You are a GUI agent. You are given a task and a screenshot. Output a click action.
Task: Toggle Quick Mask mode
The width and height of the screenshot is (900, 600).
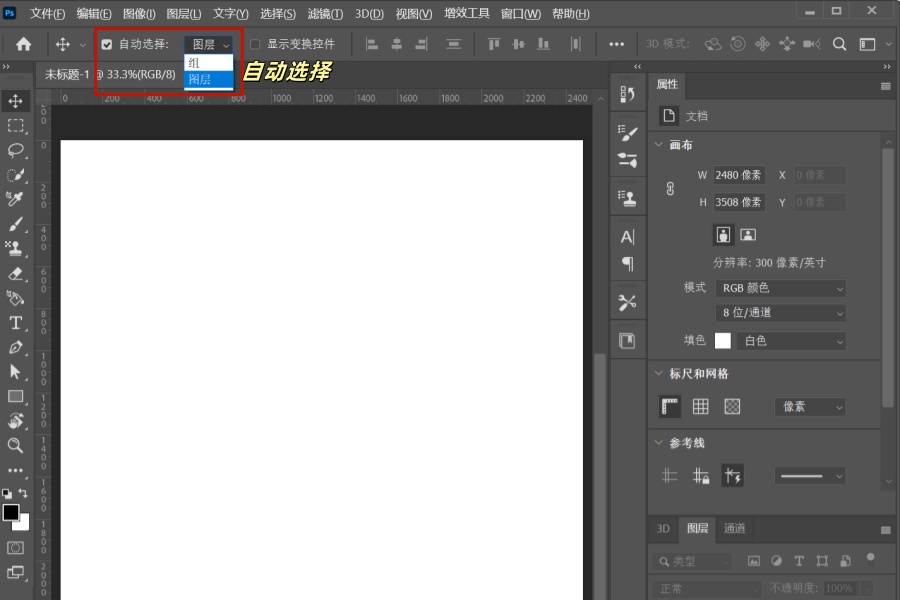15,548
